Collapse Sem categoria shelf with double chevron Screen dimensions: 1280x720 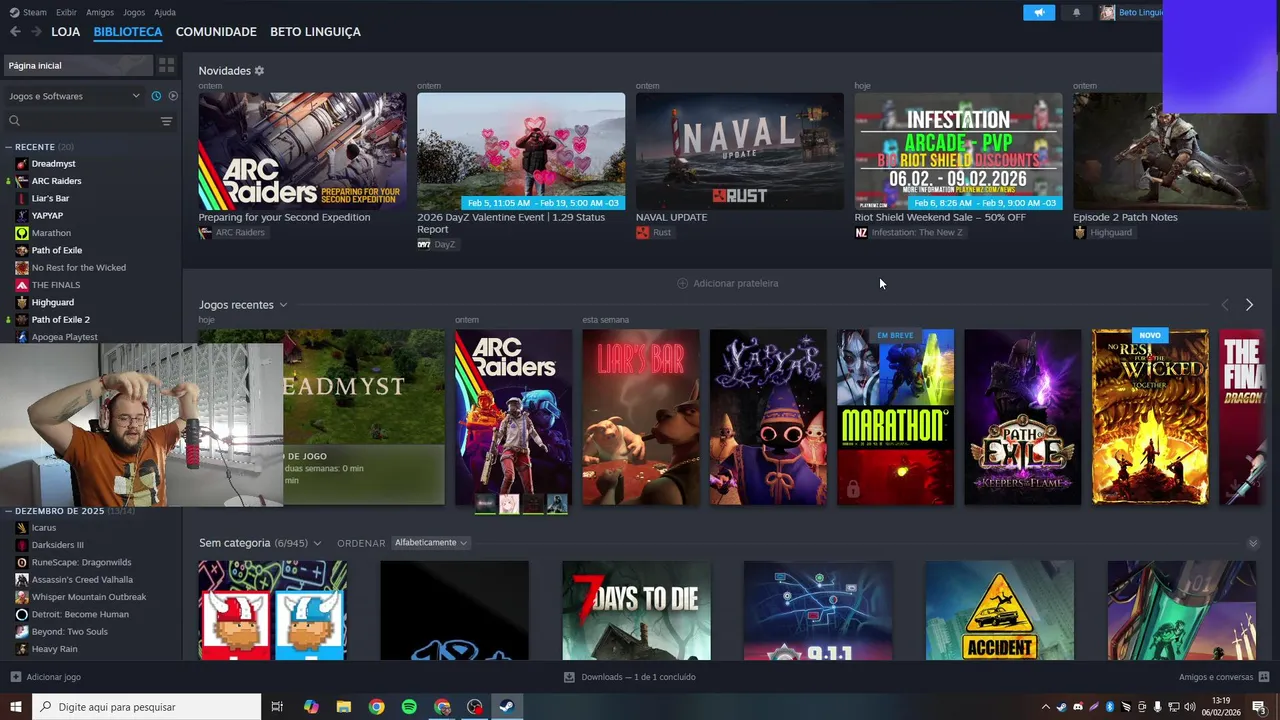point(1253,543)
